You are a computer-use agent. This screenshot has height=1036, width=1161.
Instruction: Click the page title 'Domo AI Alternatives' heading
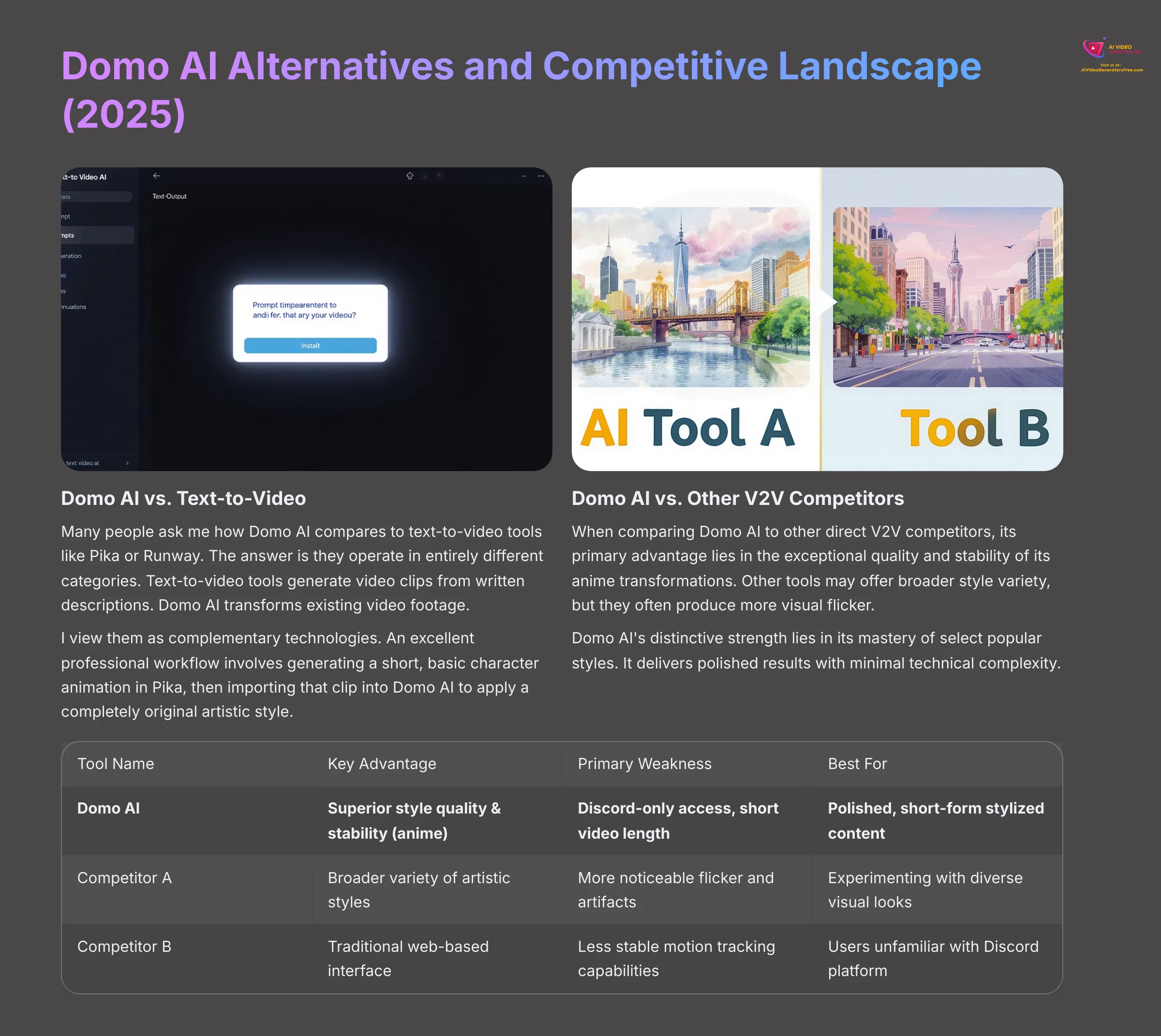[x=521, y=90]
